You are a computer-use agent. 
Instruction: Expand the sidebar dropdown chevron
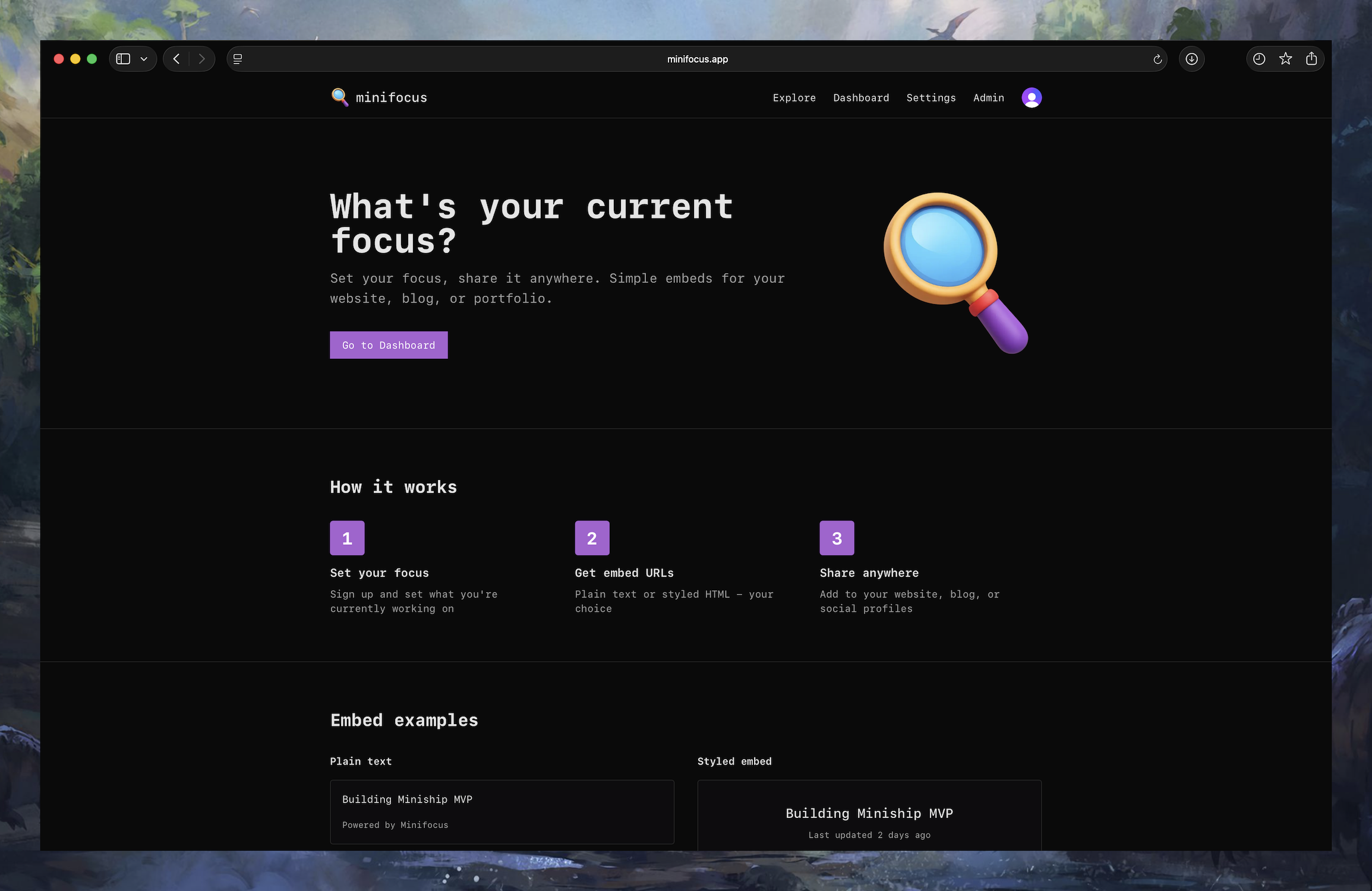(x=144, y=59)
